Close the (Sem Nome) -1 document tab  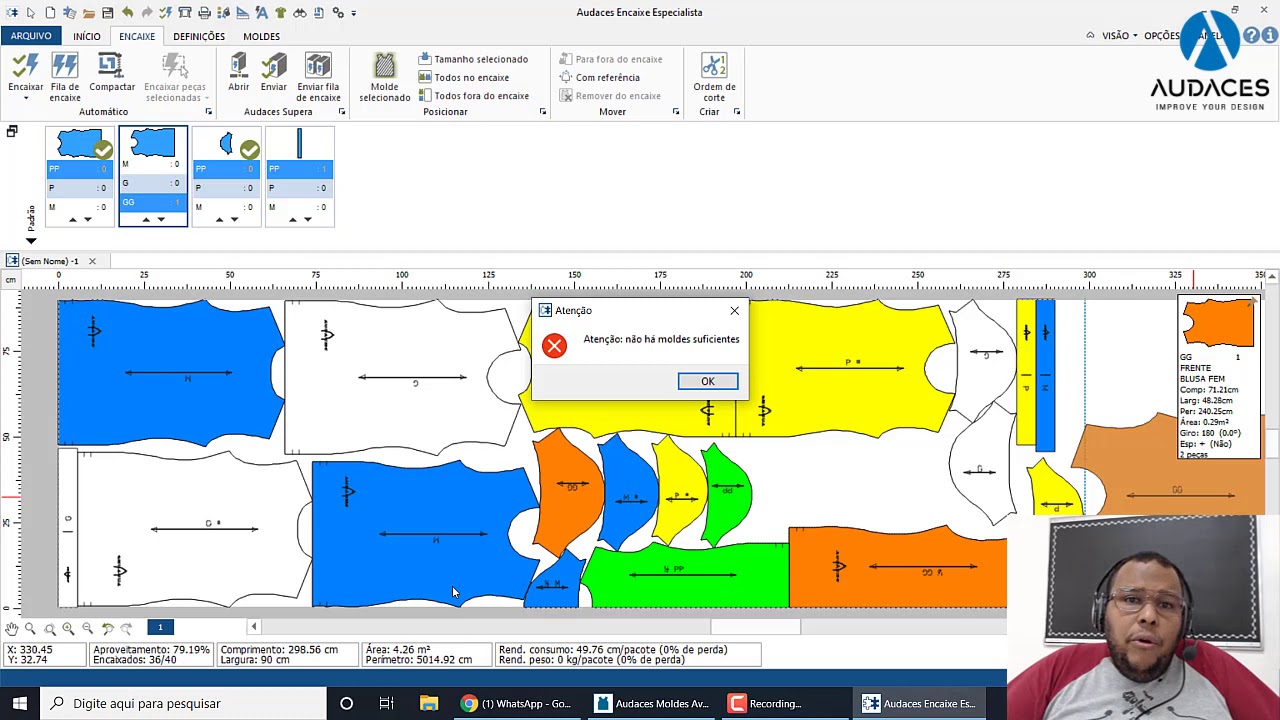point(92,262)
